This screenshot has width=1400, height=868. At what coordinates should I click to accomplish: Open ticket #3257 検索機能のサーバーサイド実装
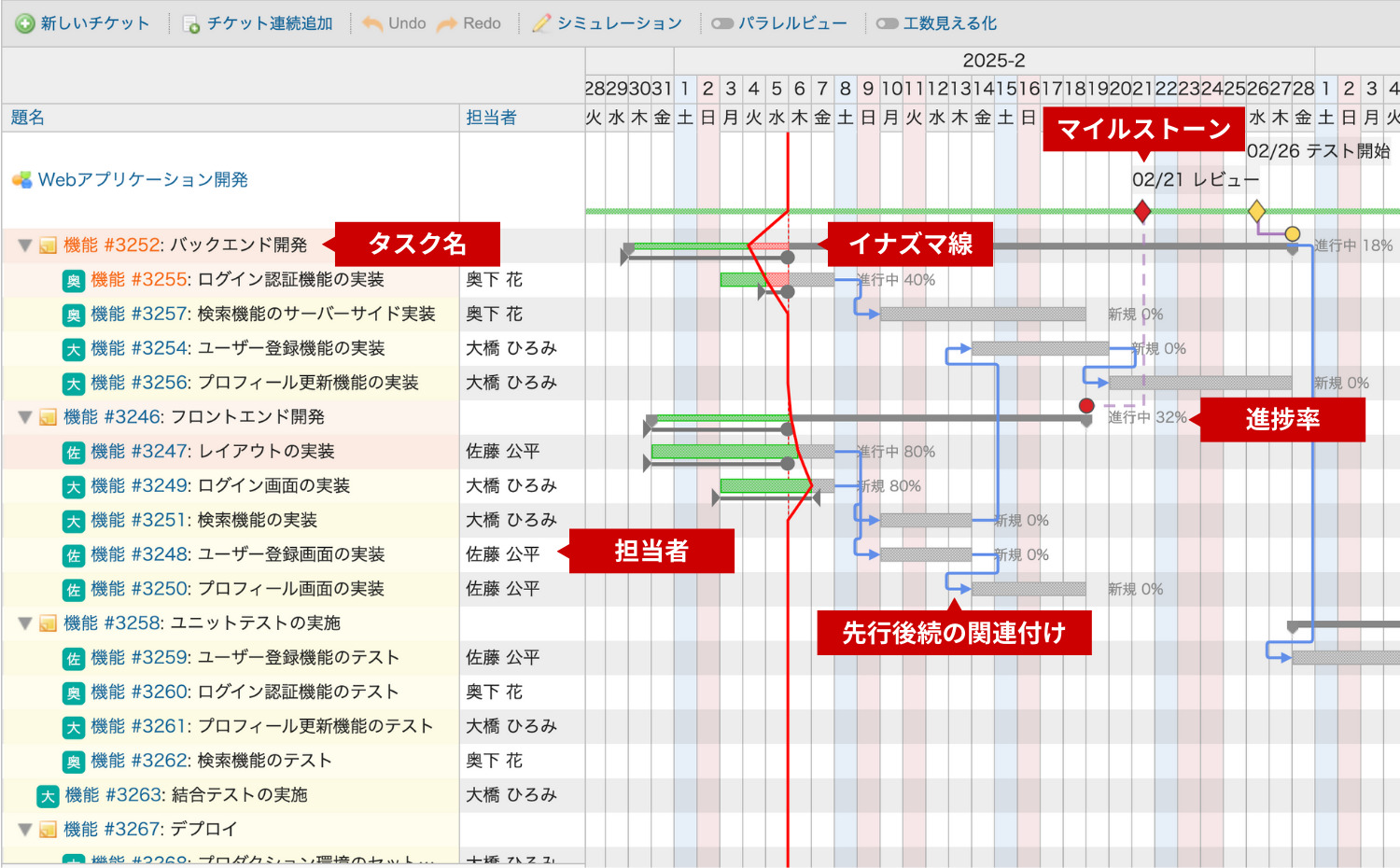pyautogui.click(x=263, y=314)
